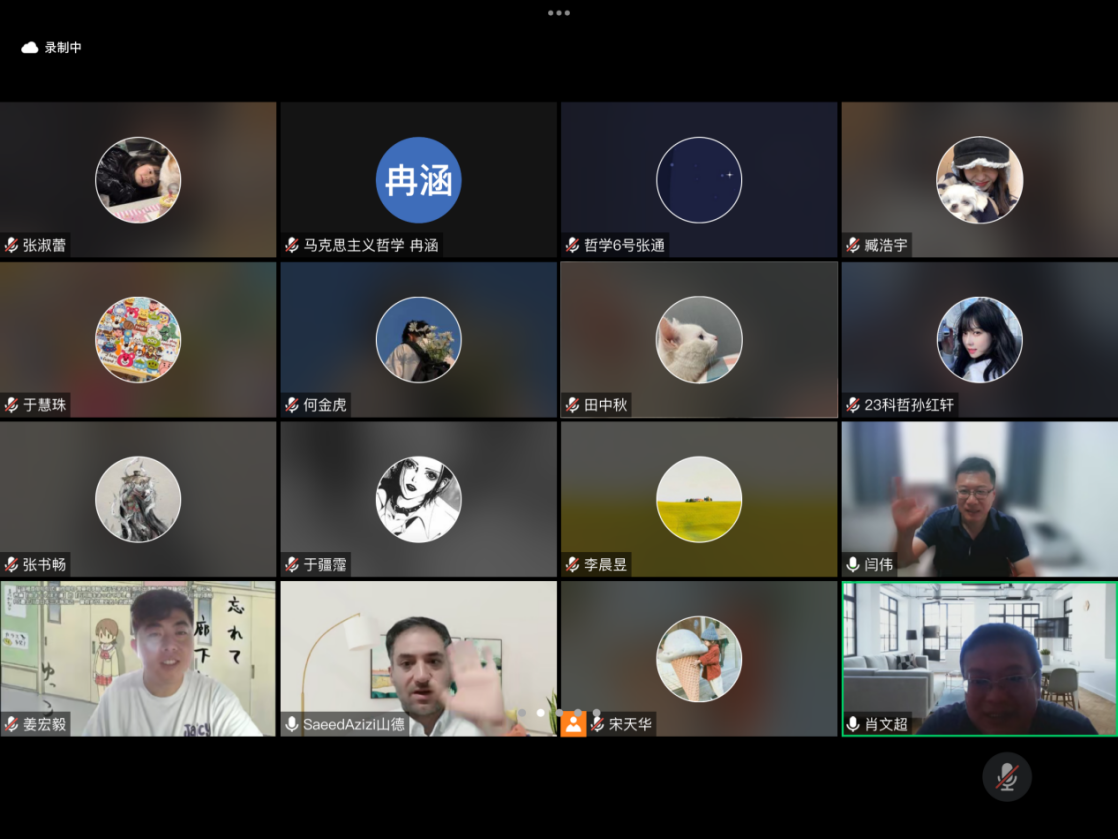The image size is (1118, 839).
Task: Click the highlighted page indicator dot
Action: [x=540, y=713]
